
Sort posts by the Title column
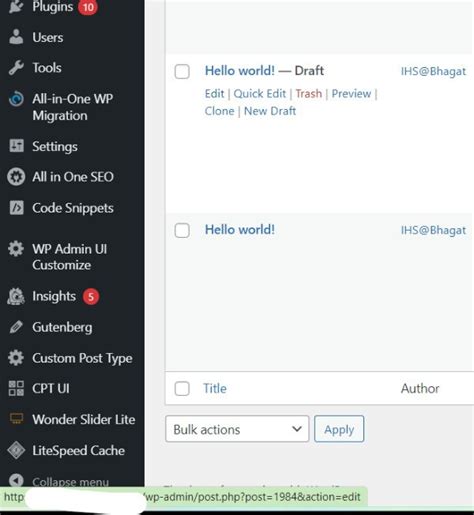215,388
